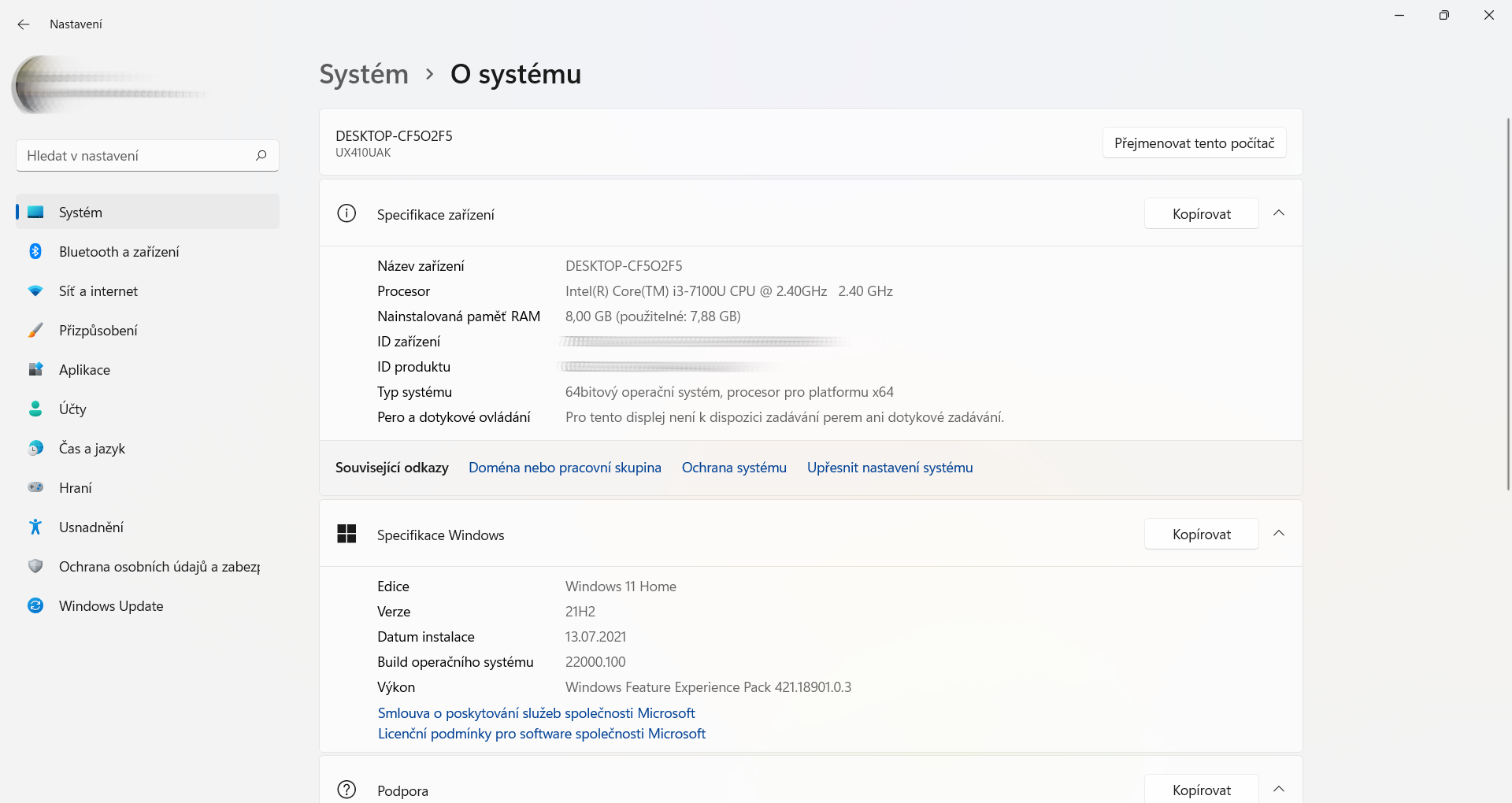Open Ochrana osobních údajů a zabezpečení
The width and height of the screenshot is (1512, 803).
click(148, 566)
